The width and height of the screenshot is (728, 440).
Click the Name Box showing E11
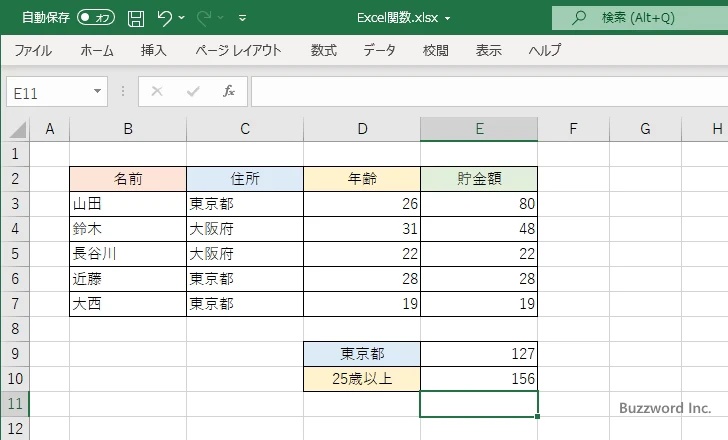point(48,92)
